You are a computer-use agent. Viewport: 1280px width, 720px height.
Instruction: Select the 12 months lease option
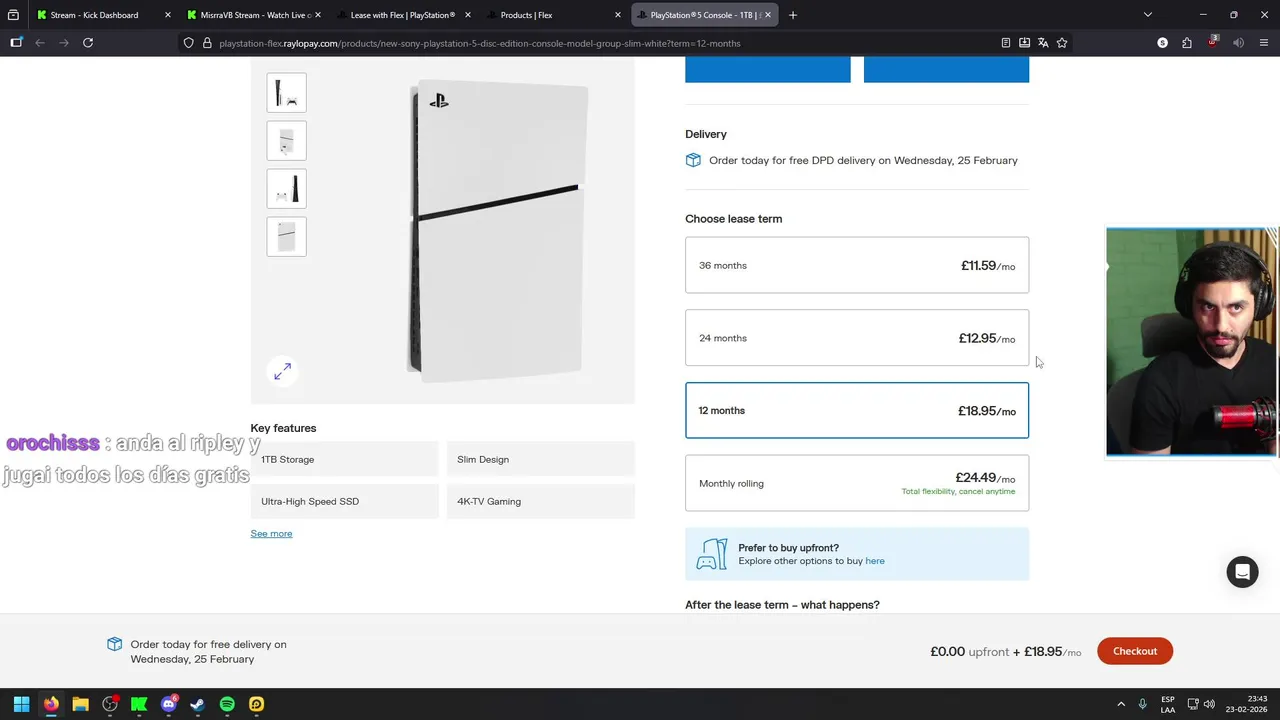[857, 410]
